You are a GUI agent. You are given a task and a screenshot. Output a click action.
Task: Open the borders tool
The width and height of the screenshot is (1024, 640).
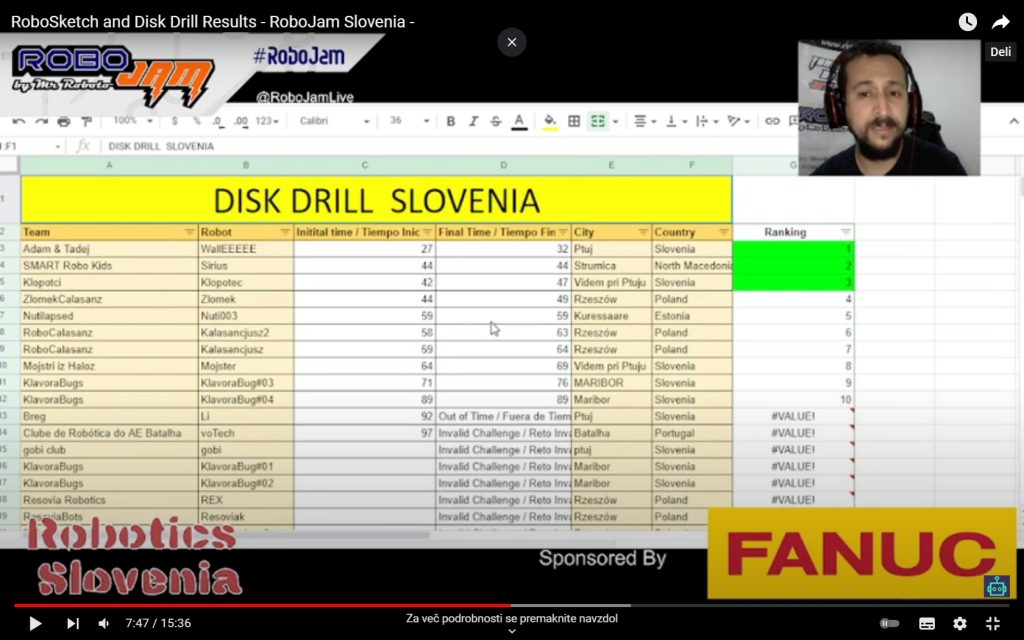pyautogui.click(x=574, y=121)
